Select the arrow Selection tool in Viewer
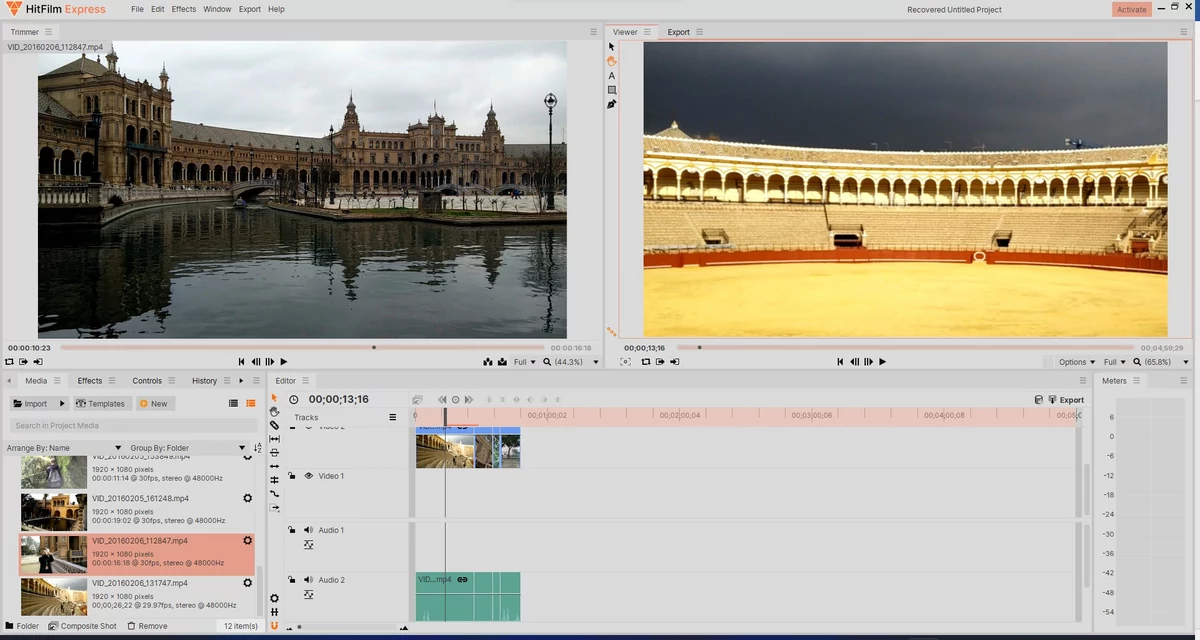This screenshot has height=640, width=1200. click(612, 47)
